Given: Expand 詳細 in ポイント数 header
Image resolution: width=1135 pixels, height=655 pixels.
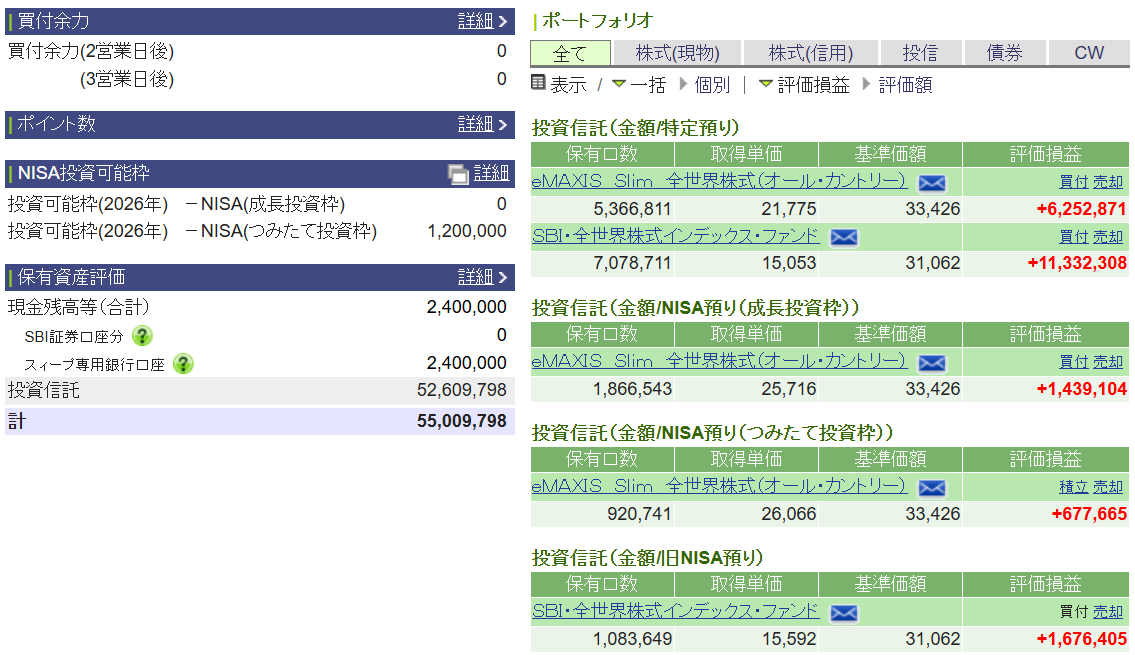Looking at the screenshot, I should [483, 124].
